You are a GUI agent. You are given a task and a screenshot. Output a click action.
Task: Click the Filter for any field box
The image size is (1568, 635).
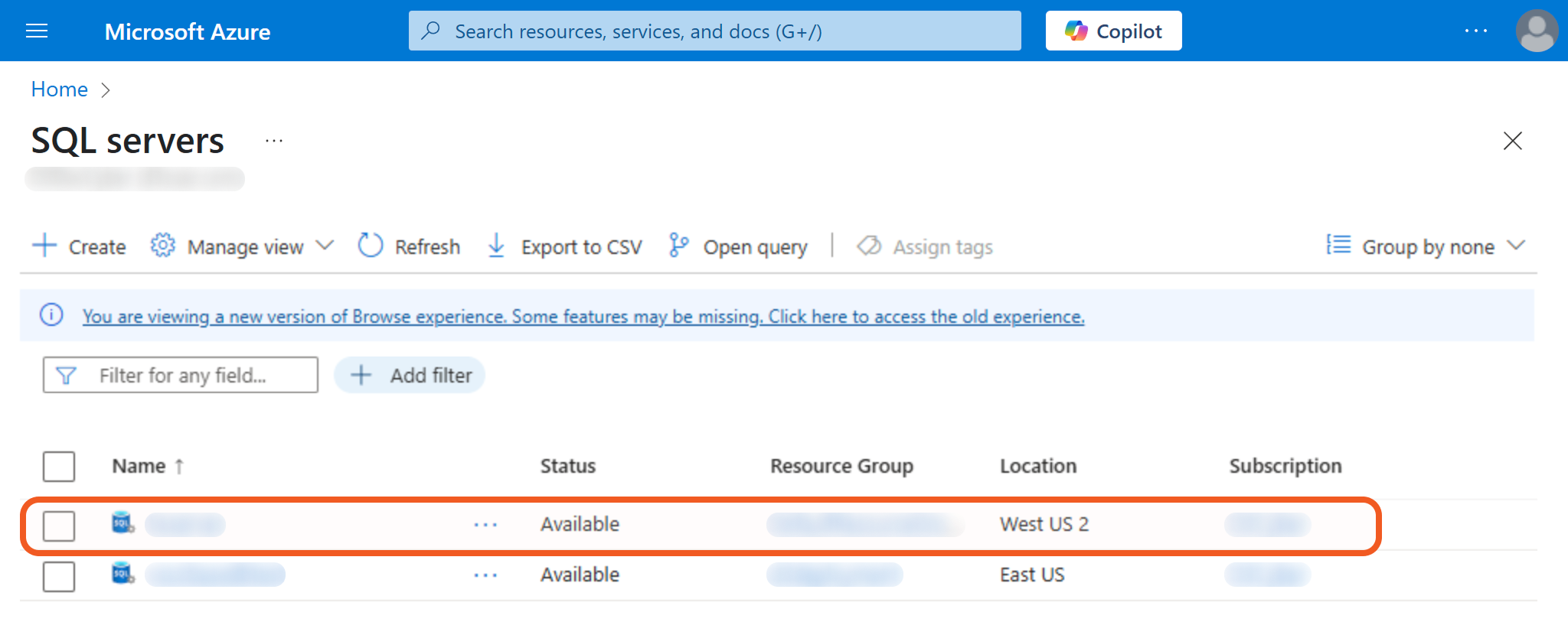181,375
